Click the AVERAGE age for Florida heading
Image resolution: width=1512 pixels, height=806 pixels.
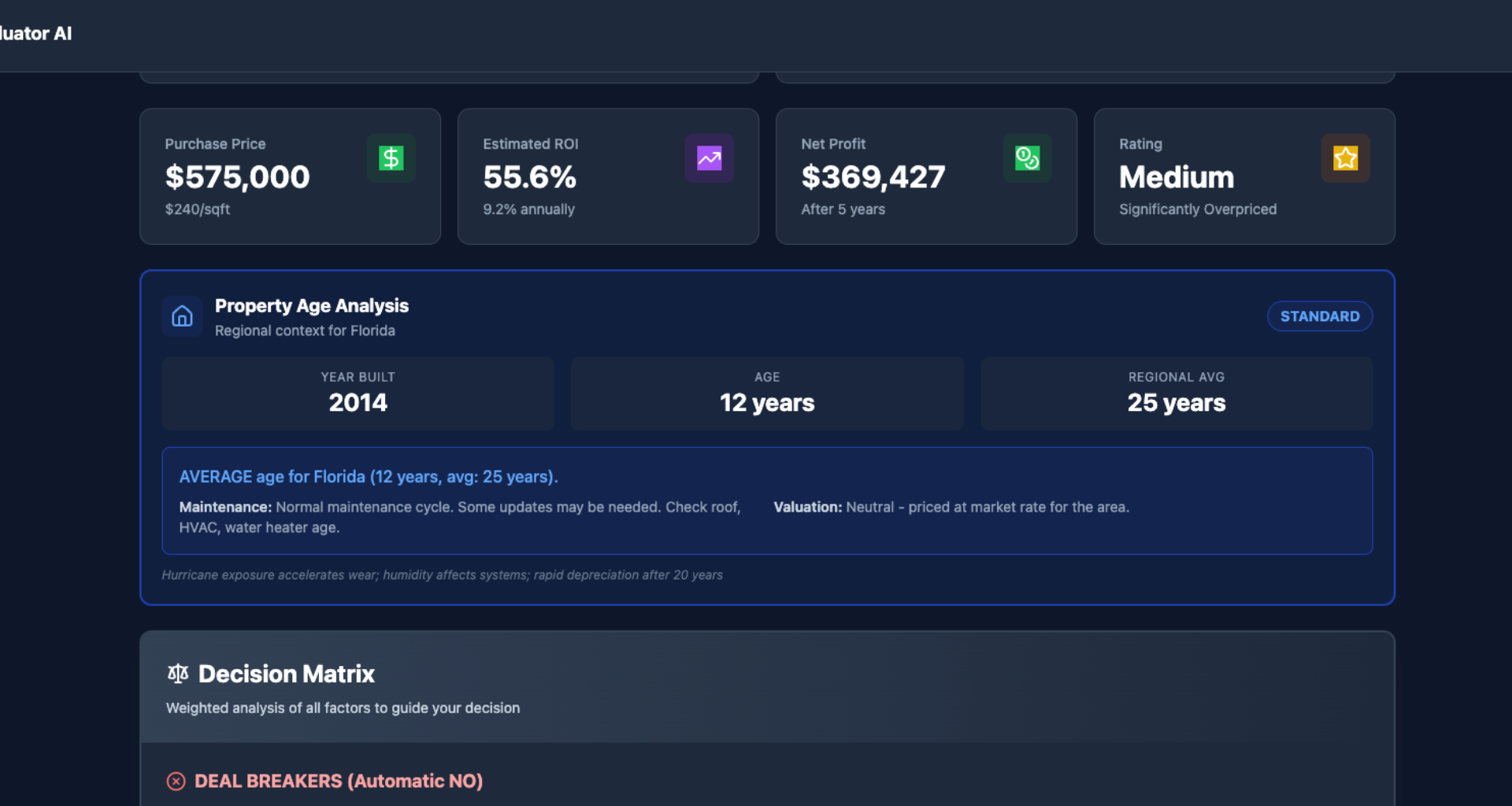[368, 476]
